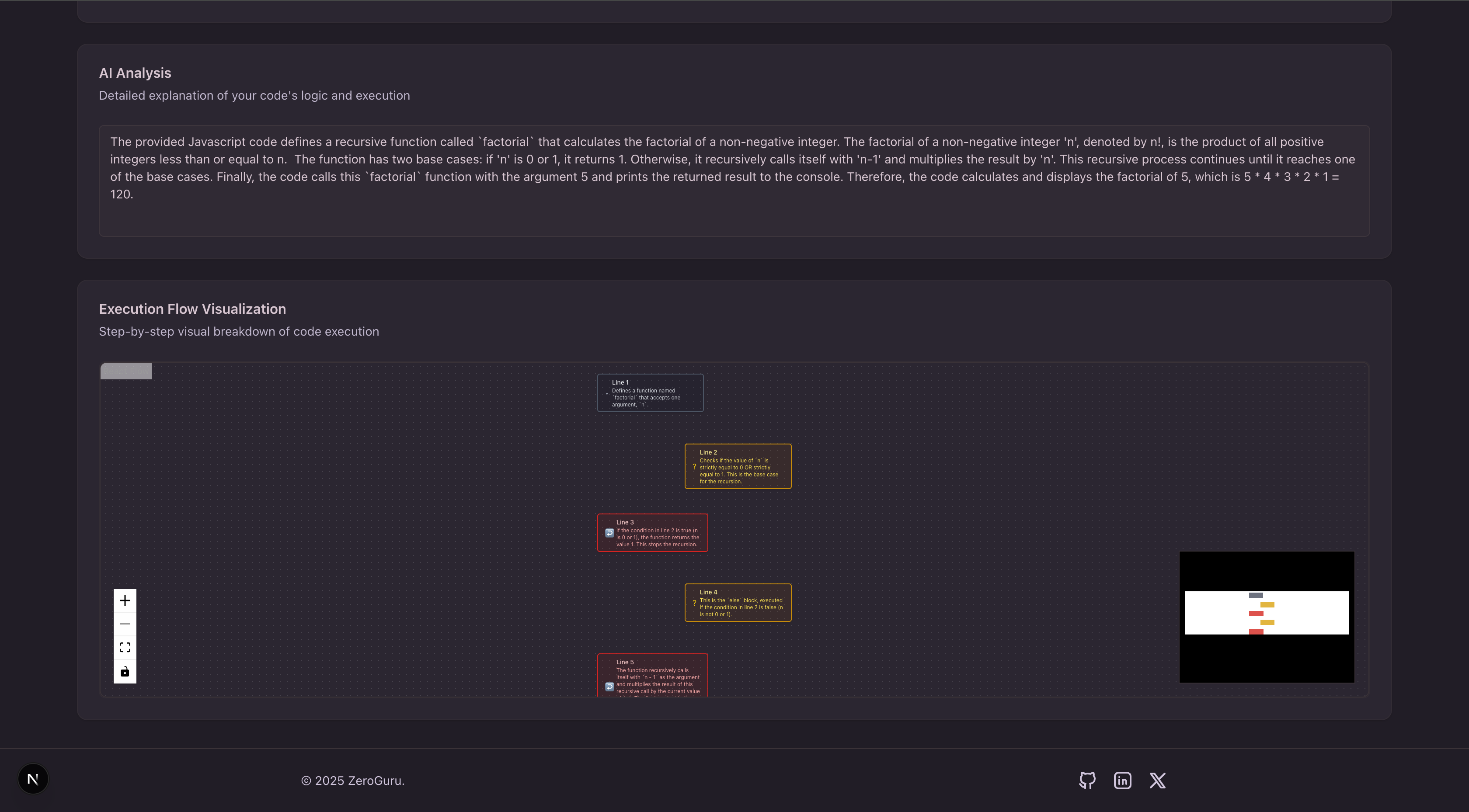The image size is (1469, 812).
Task: Click the zoom out control on the flow canvas
Action: coord(125,623)
